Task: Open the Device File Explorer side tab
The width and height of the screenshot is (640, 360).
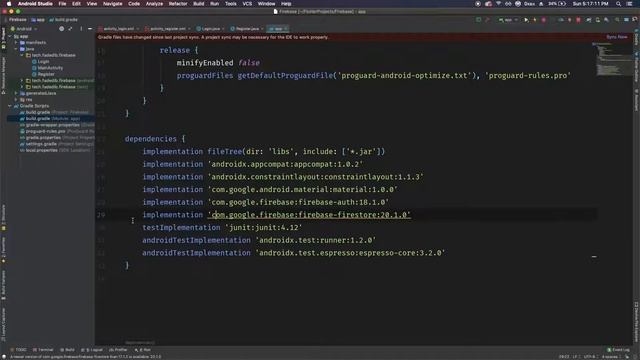Action: point(636,322)
